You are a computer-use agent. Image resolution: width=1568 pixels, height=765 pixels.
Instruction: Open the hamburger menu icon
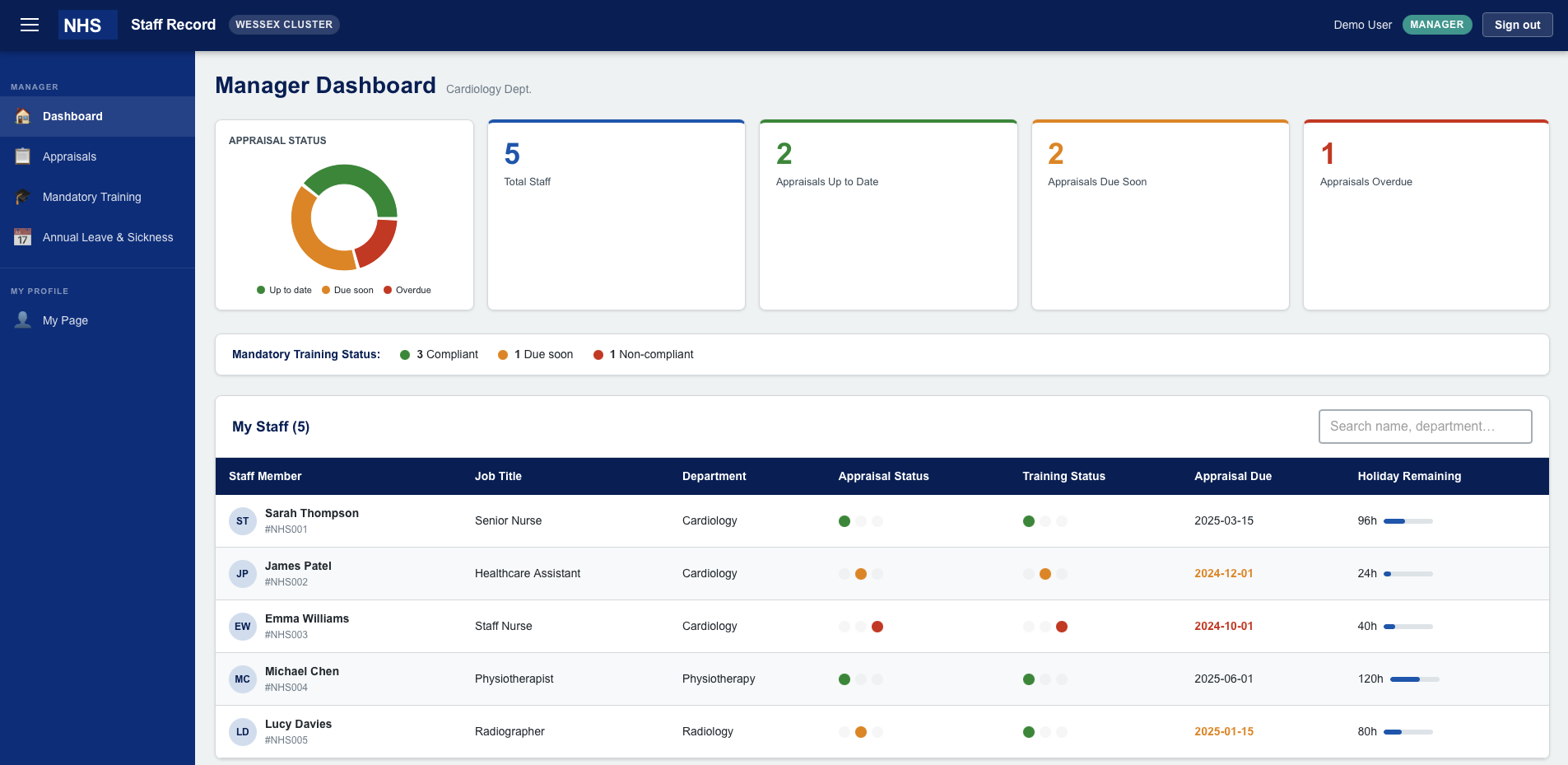pos(30,25)
